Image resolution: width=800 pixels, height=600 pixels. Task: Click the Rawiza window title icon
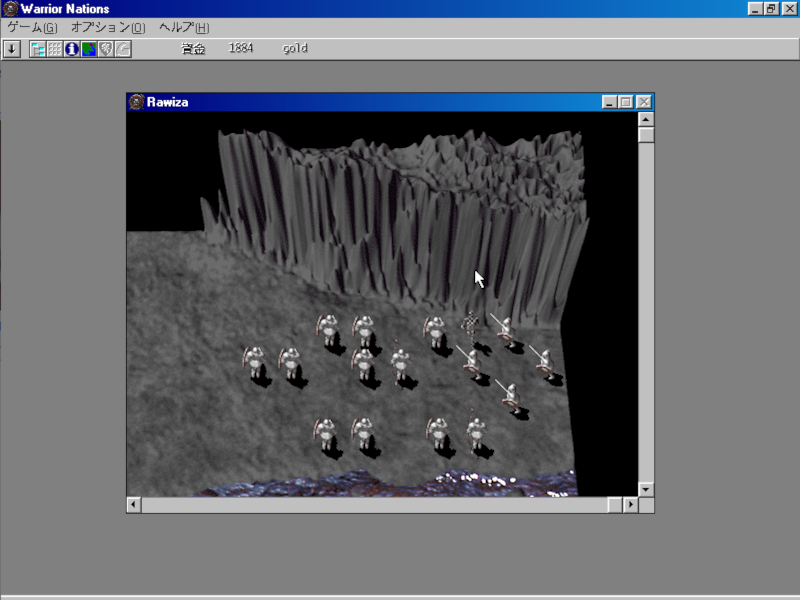tap(137, 102)
